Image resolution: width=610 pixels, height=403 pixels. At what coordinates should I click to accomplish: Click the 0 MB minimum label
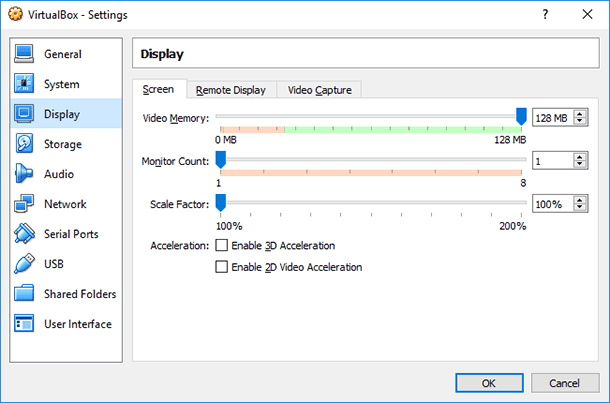(226, 140)
